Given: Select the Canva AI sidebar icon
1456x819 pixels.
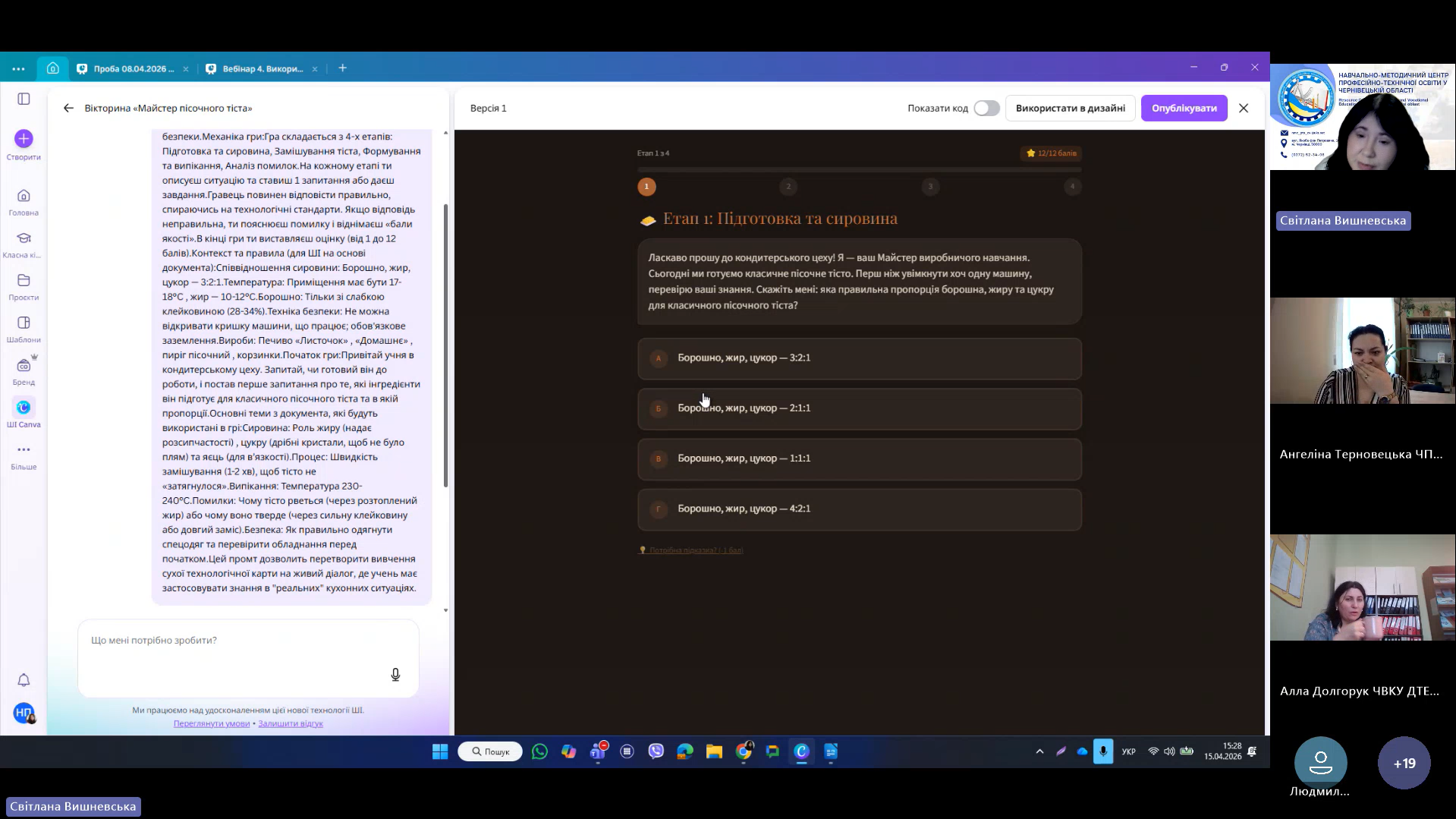Looking at the screenshot, I should pos(24,408).
